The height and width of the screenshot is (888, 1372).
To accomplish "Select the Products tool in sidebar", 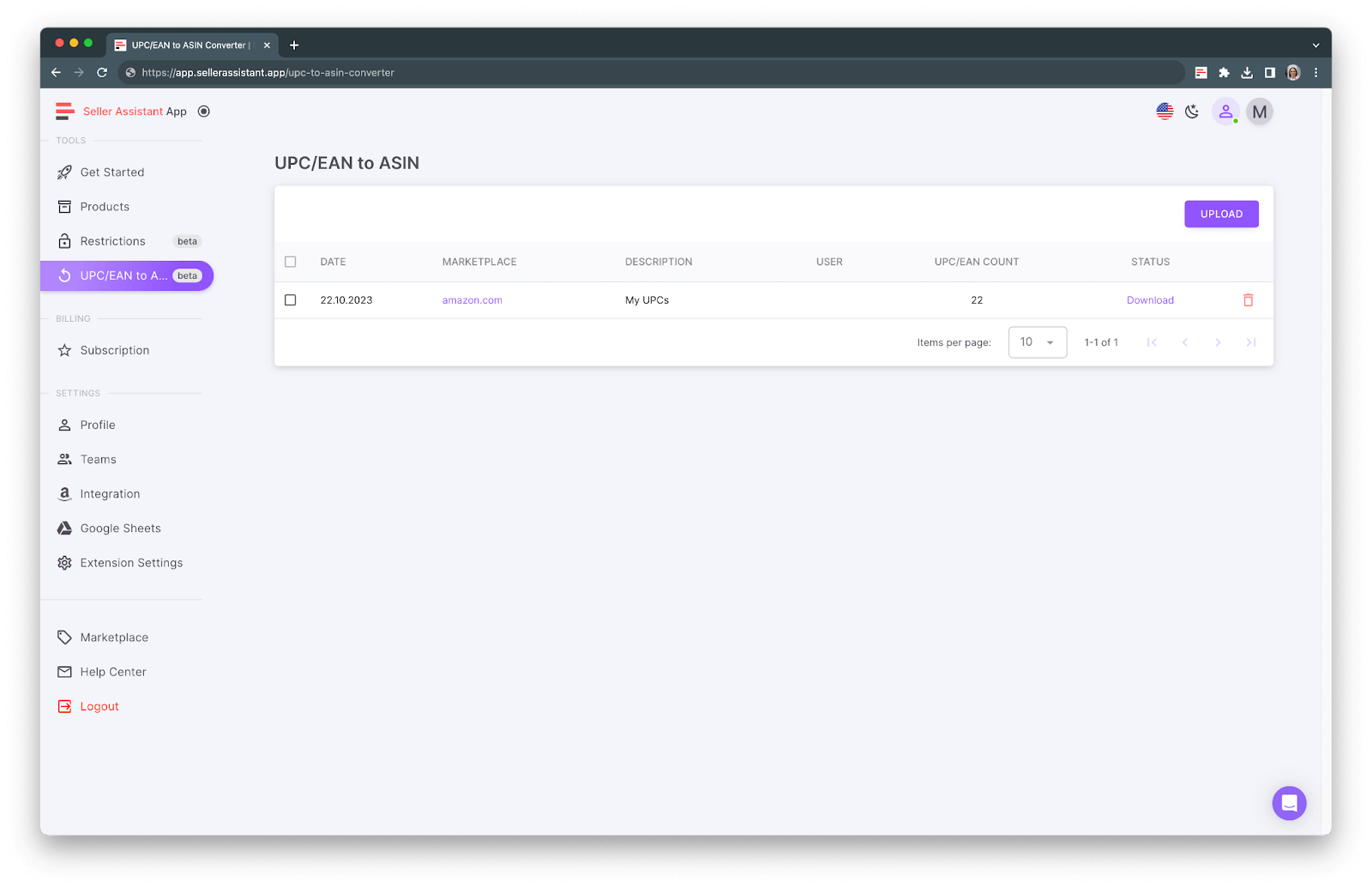I will tap(105, 206).
